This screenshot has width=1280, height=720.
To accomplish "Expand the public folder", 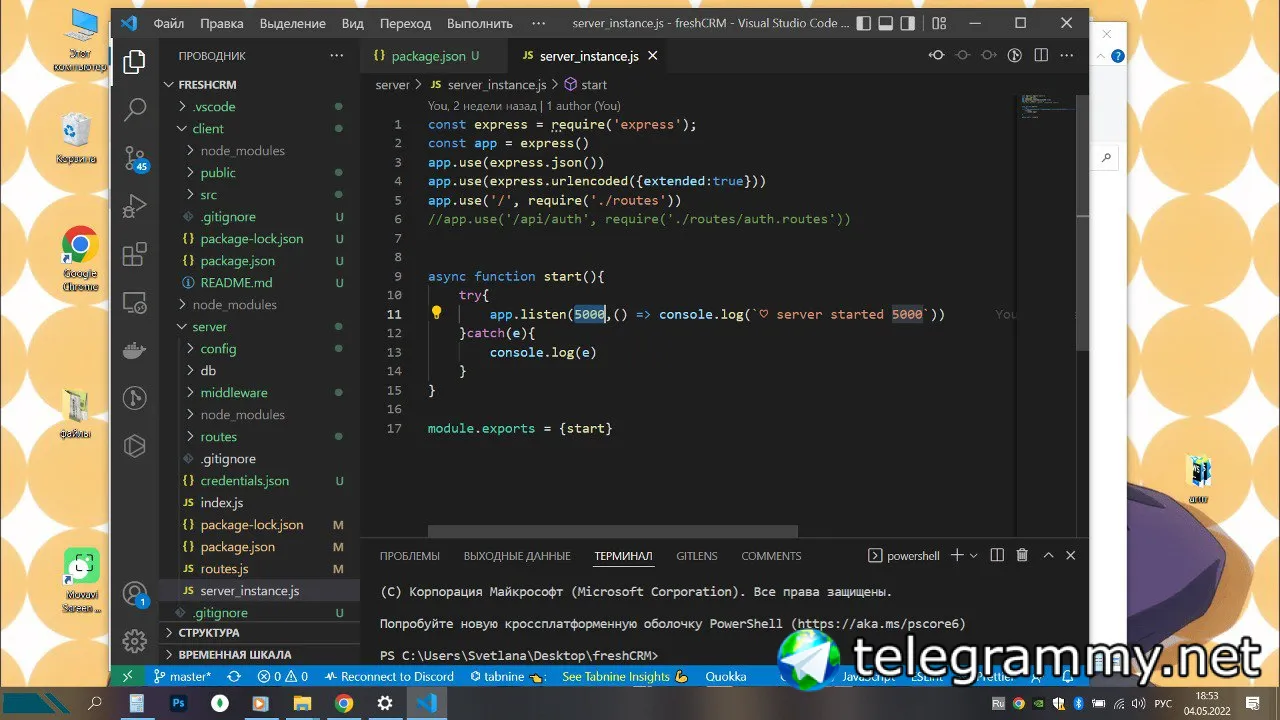I will pyautogui.click(x=259, y=173).
